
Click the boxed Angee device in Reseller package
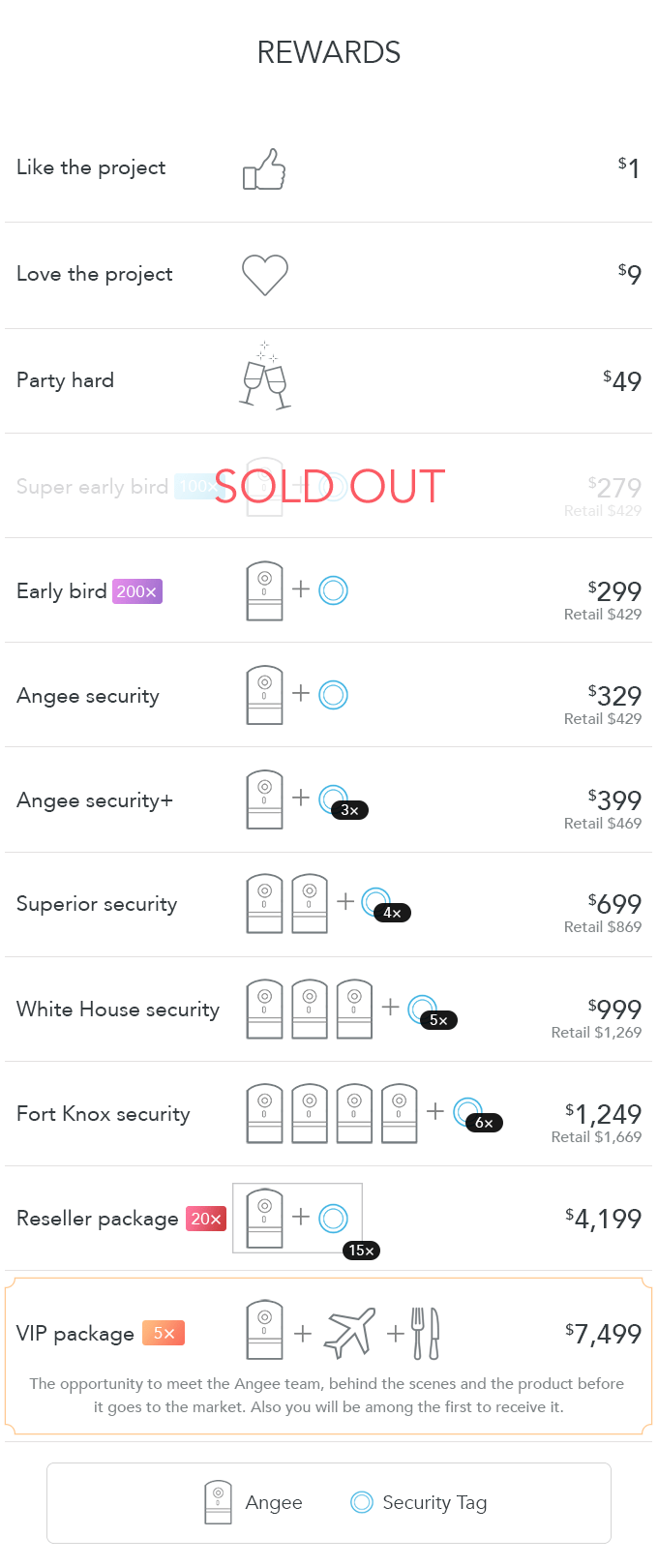[x=264, y=1219]
